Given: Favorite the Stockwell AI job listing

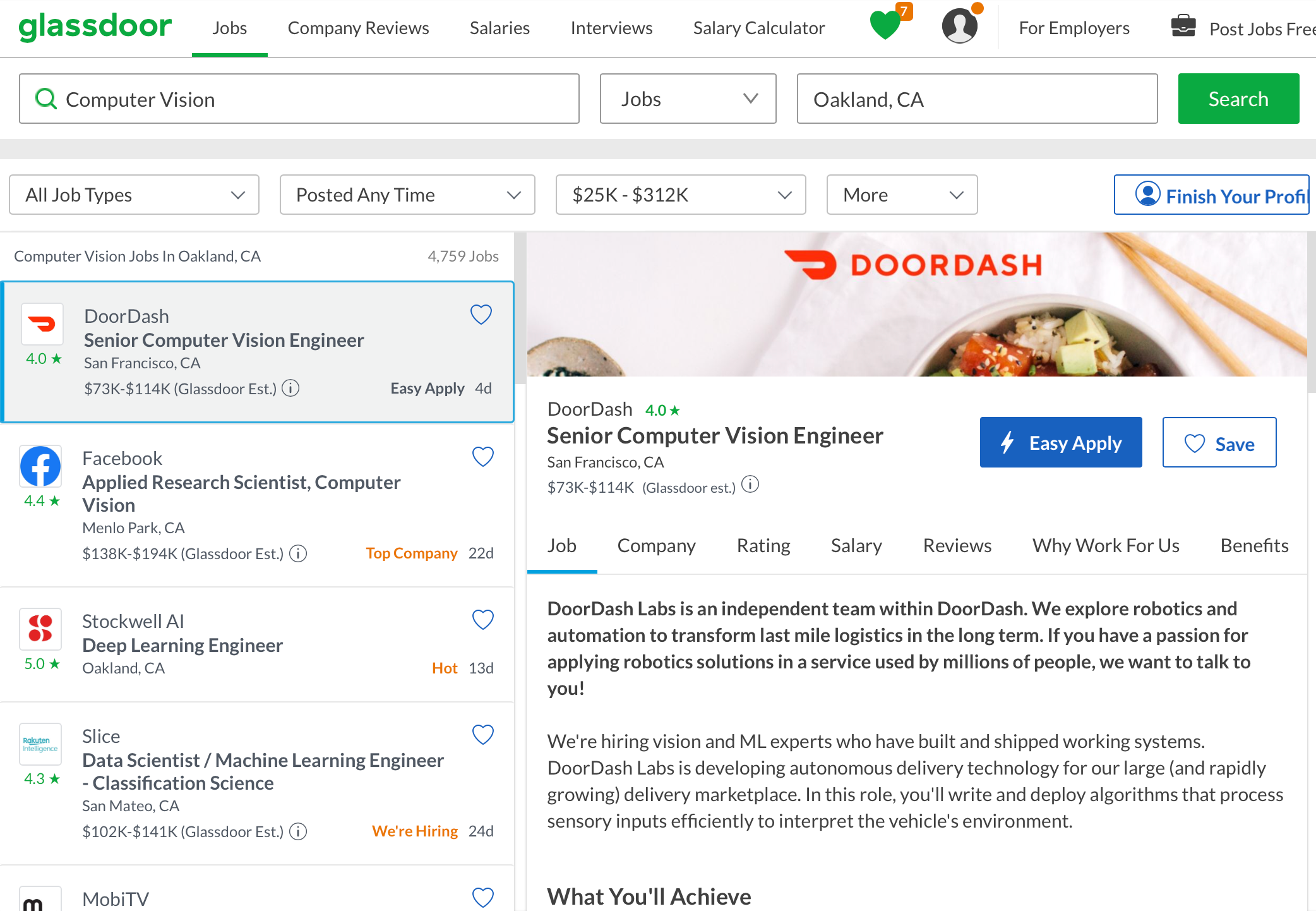Looking at the screenshot, I should click(x=482, y=619).
